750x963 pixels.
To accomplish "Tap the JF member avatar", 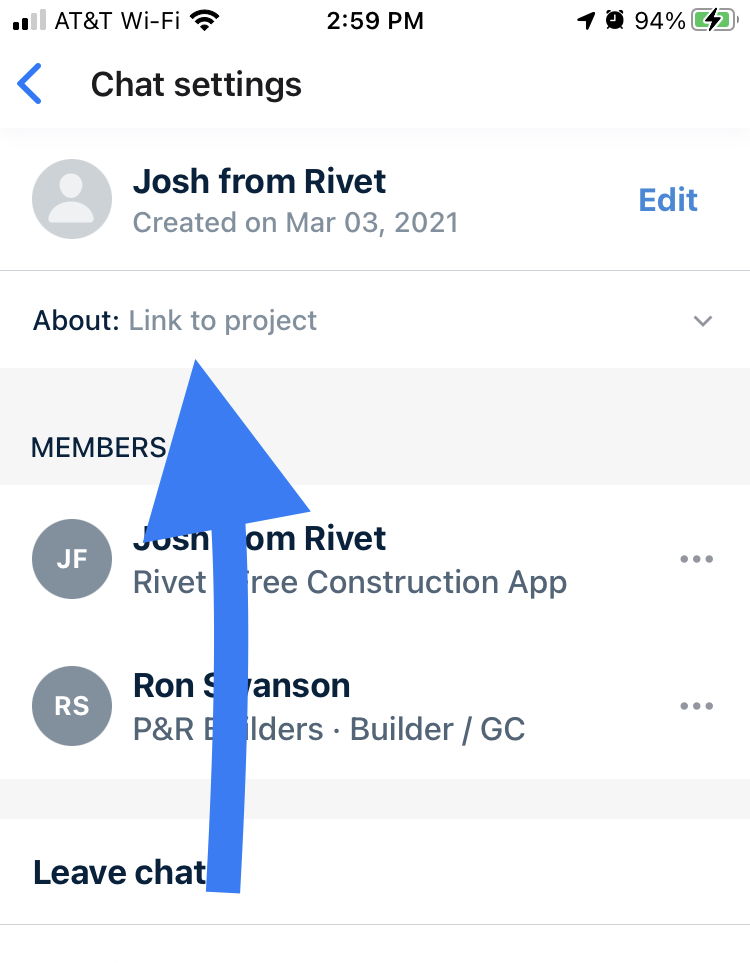I will [72, 559].
